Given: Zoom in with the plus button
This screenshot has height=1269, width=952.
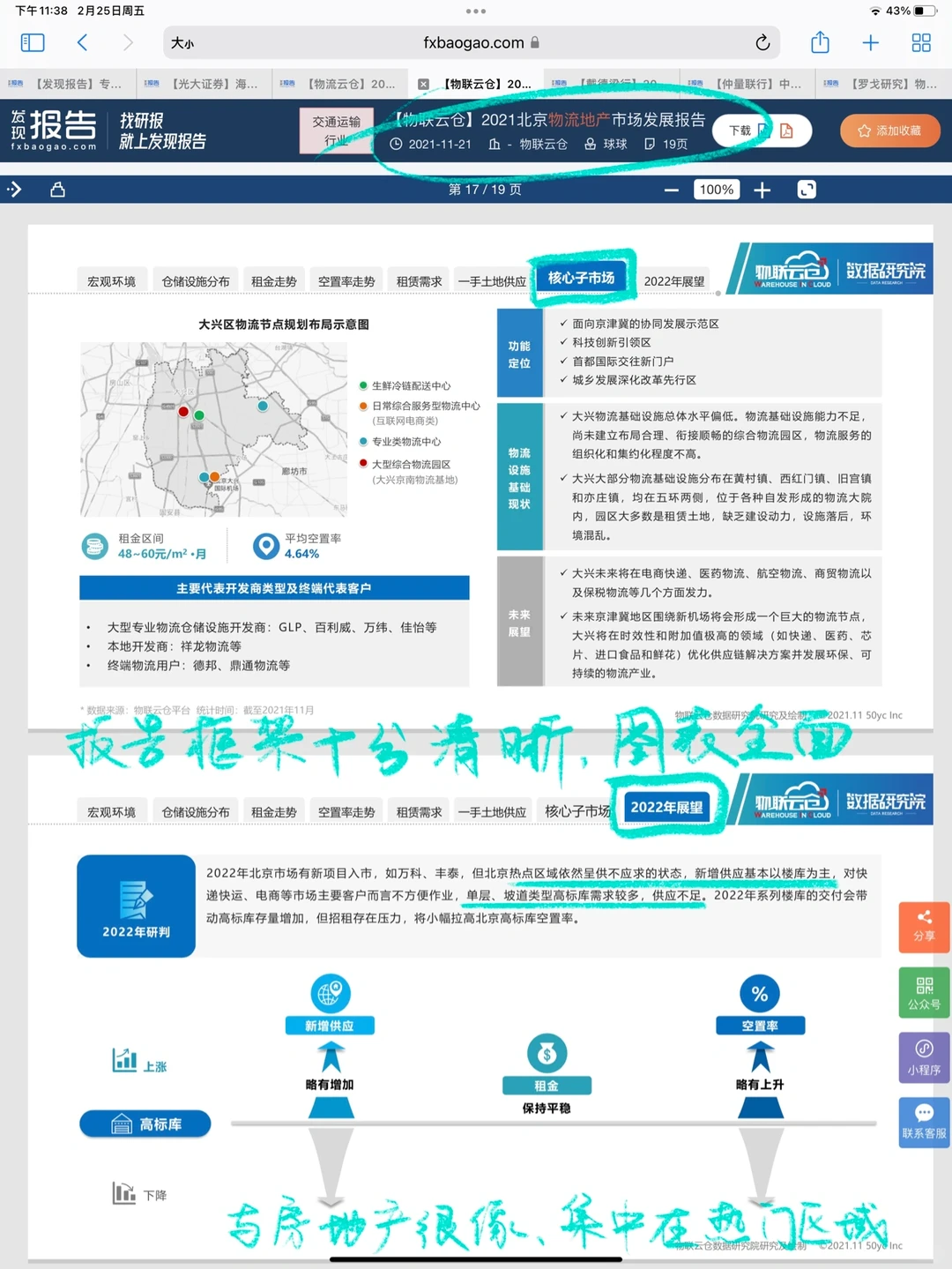Looking at the screenshot, I should (x=762, y=190).
